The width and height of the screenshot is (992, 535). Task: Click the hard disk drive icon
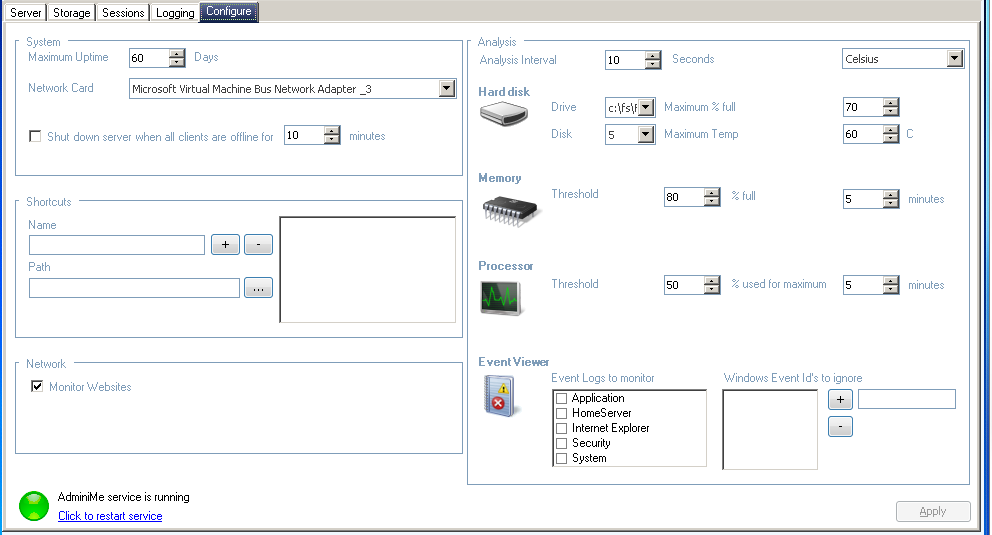coord(504,114)
